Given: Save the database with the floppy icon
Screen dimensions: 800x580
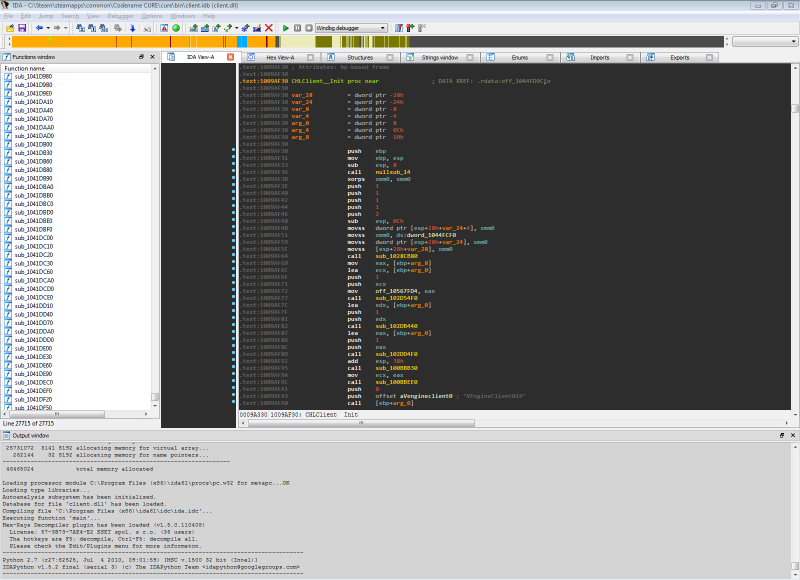Looking at the screenshot, I should 21,28.
